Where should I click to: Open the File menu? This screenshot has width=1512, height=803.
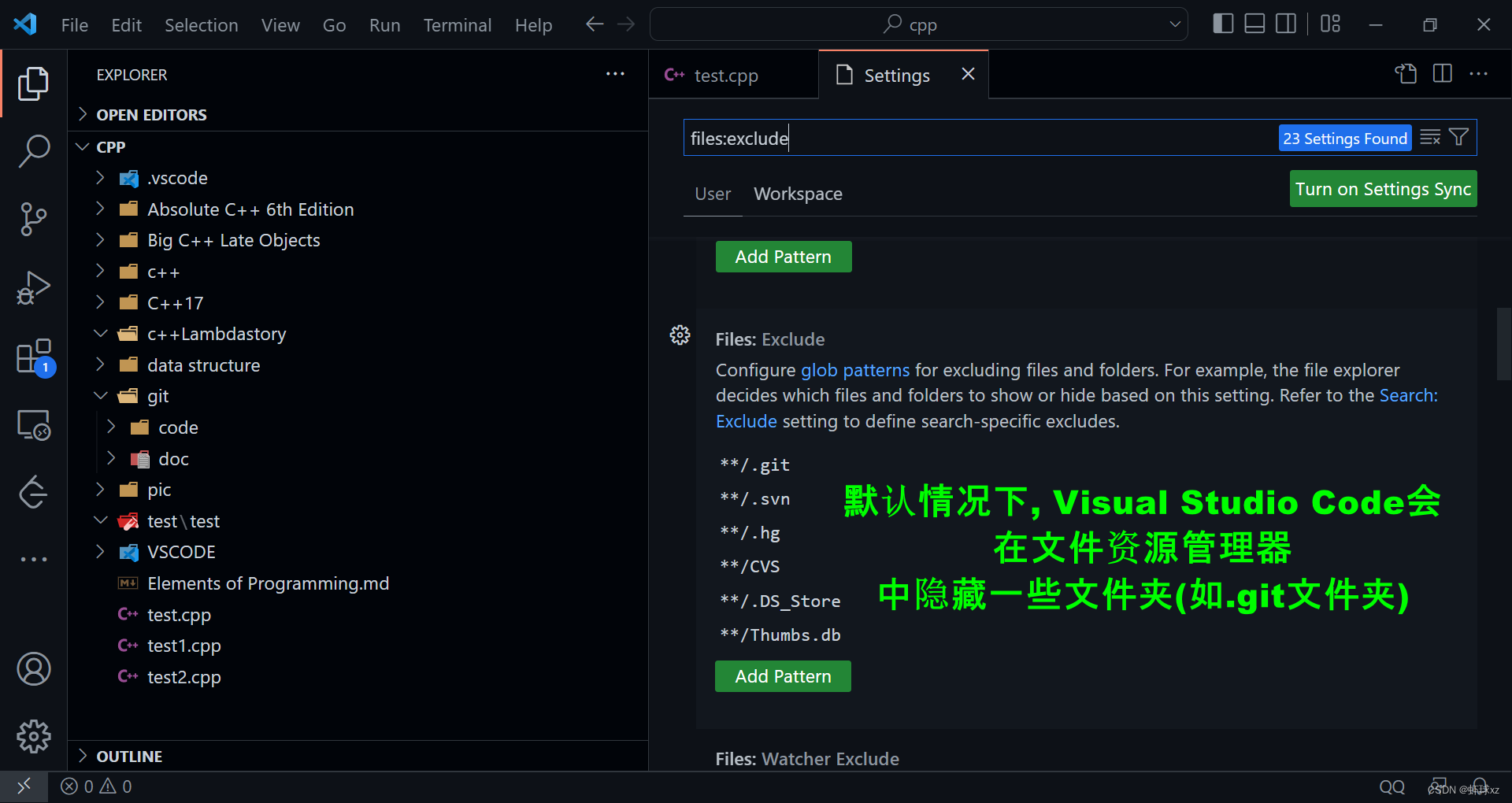[x=75, y=25]
